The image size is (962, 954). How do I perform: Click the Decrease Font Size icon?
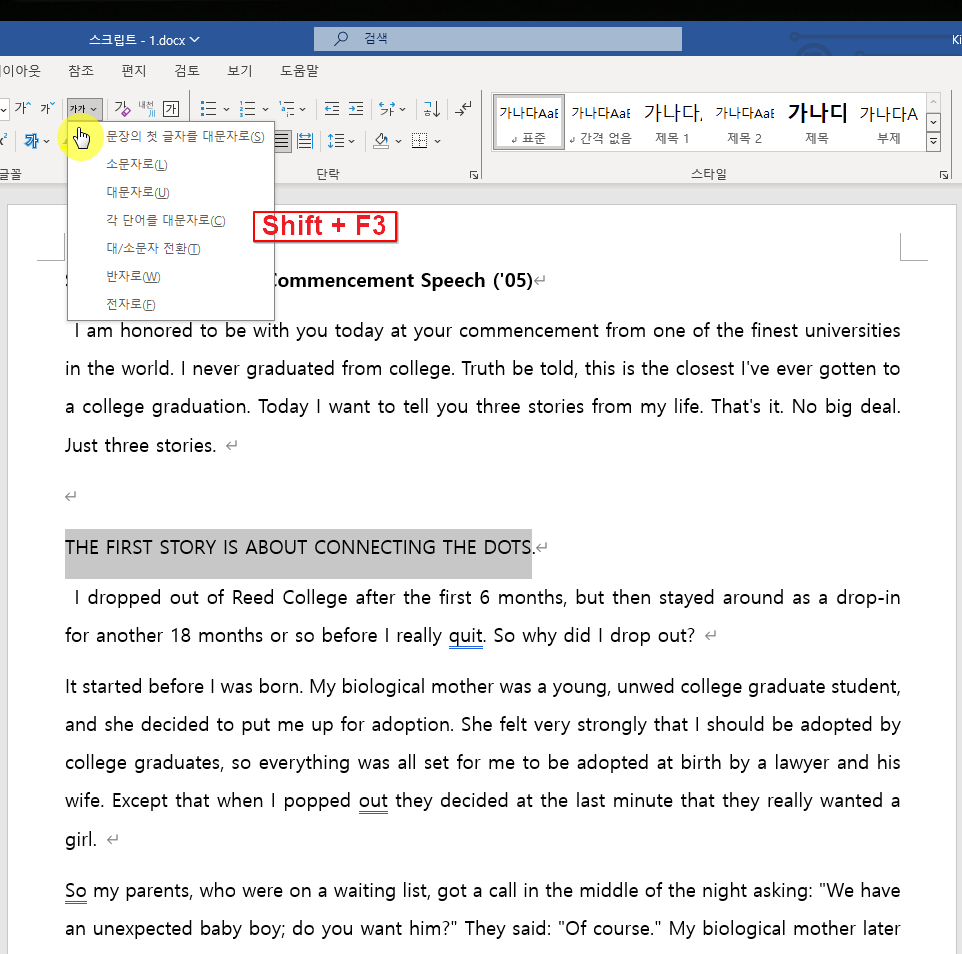[47, 109]
